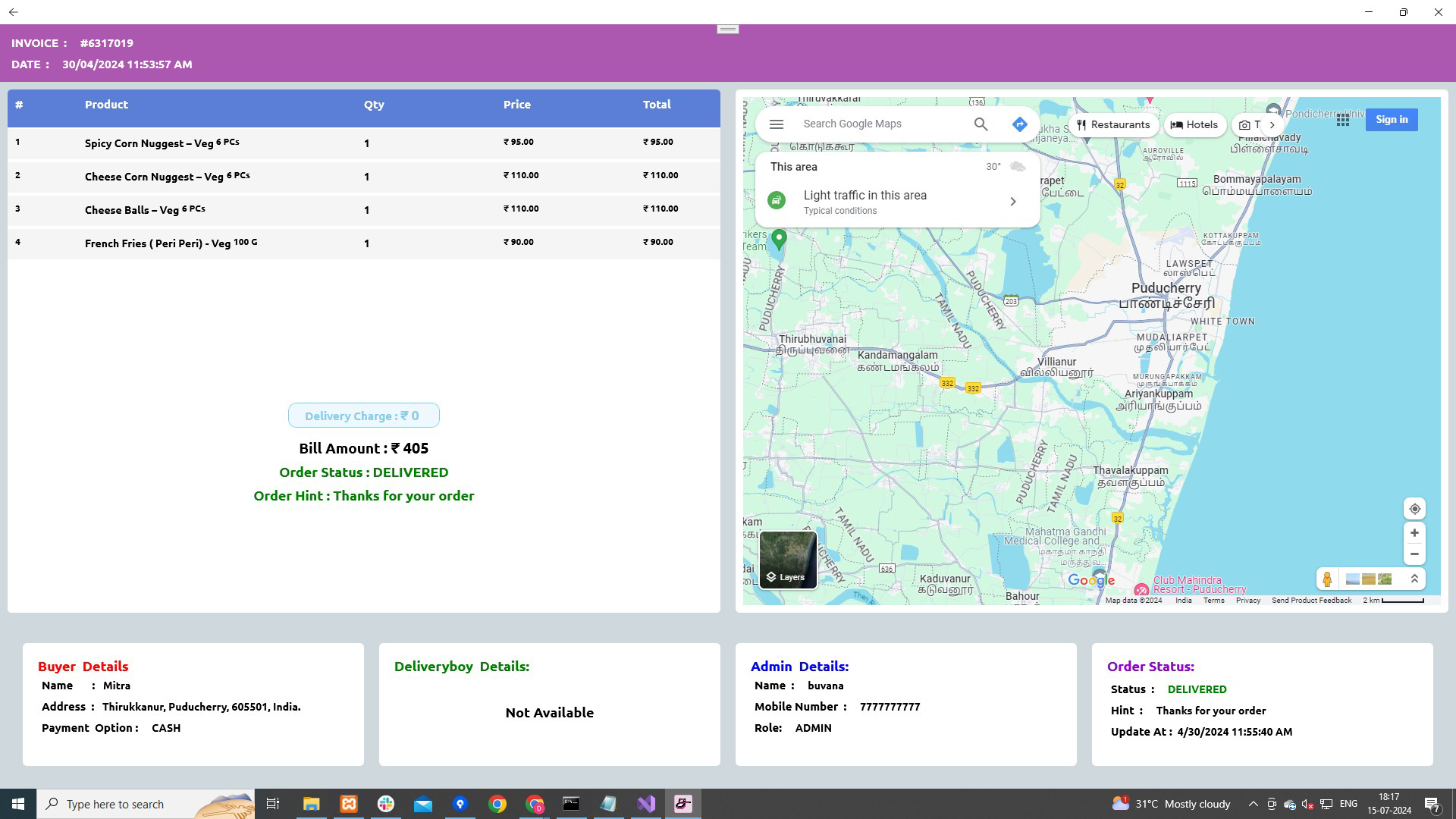Open the Privacy link on map
The width and height of the screenshot is (1456, 819).
point(1247,601)
